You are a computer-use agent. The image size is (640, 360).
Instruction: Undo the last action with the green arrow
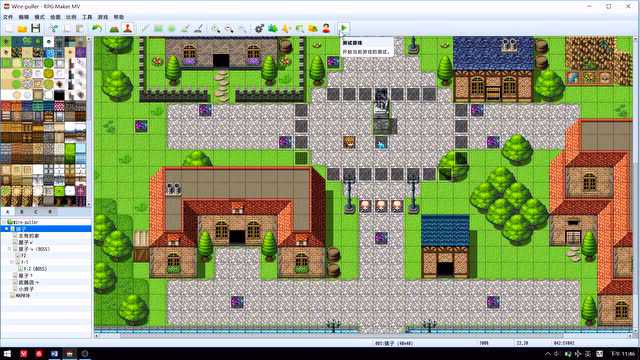(97, 28)
